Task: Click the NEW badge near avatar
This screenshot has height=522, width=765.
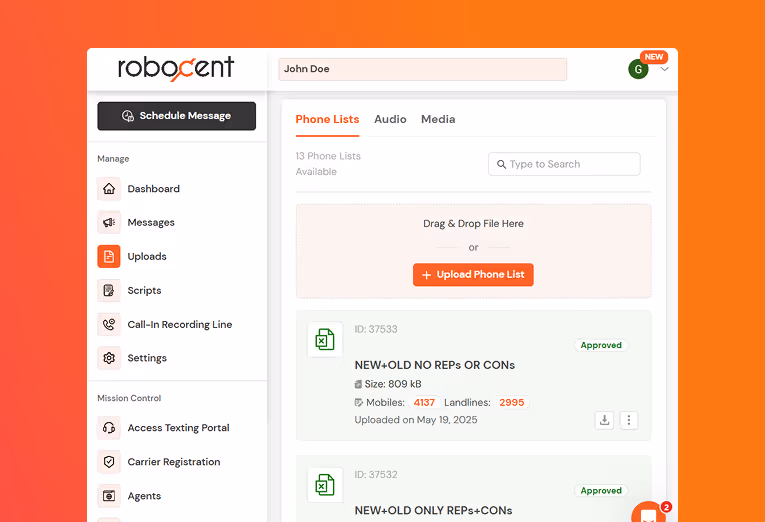Action: pos(654,57)
